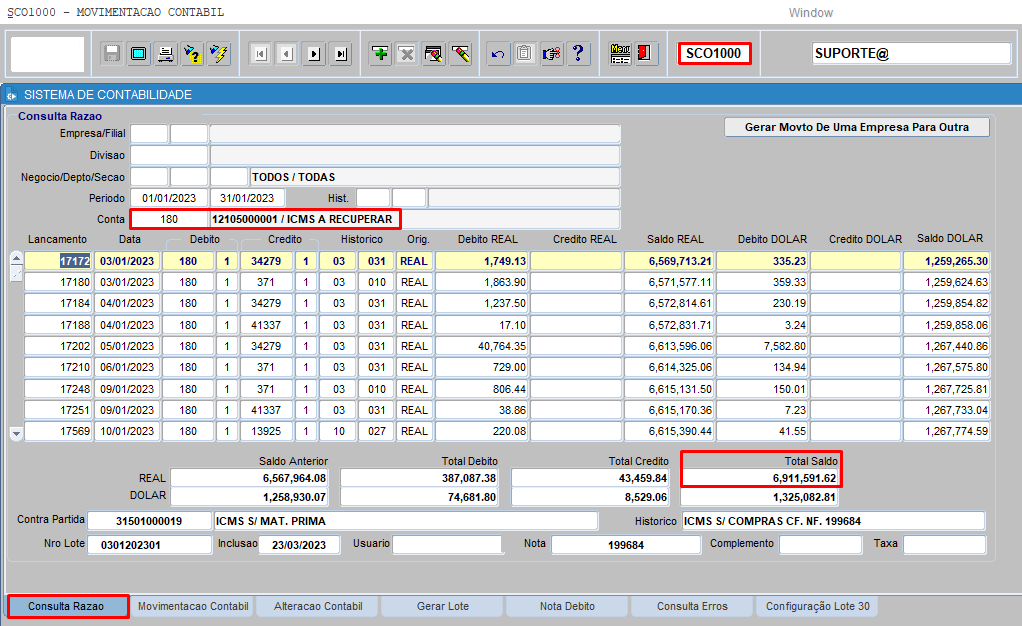Click the clipboard paste icon
This screenshot has height=626, width=1022.
tap(525, 53)
